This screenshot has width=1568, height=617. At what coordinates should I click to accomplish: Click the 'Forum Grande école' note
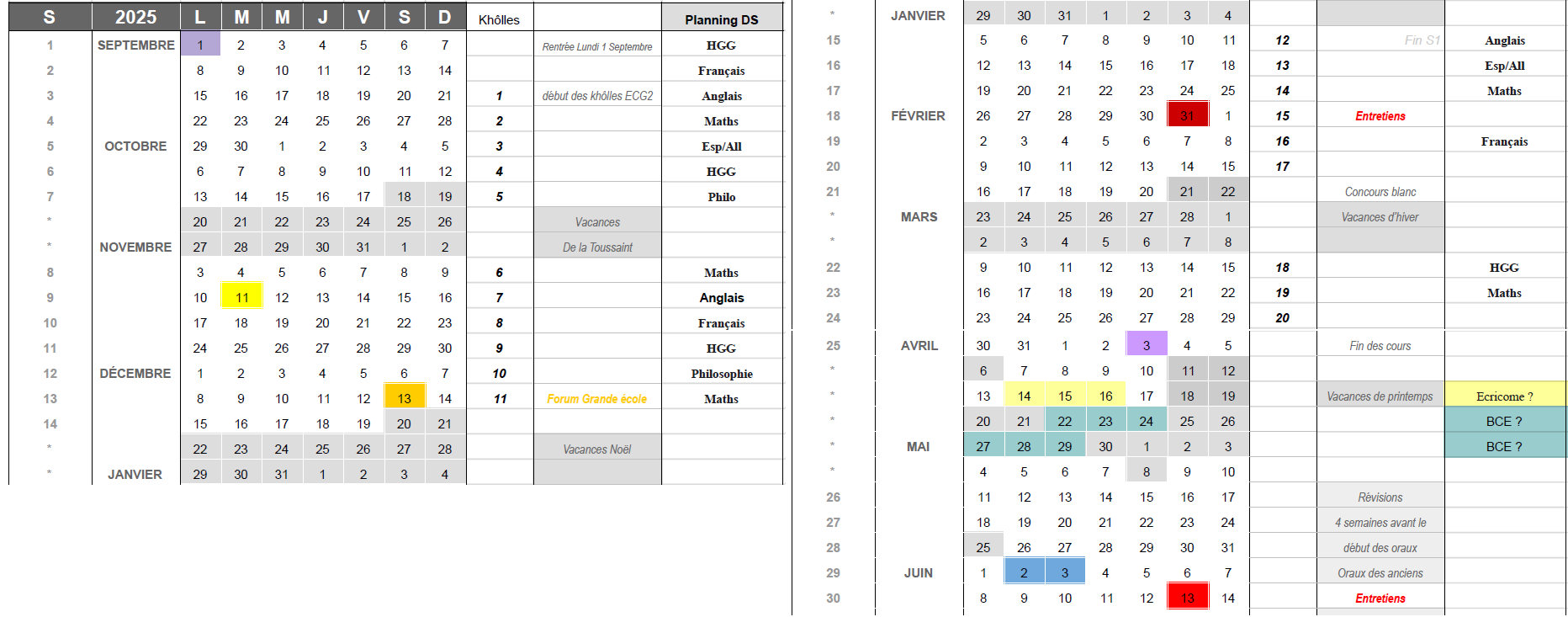coord(596,399)
